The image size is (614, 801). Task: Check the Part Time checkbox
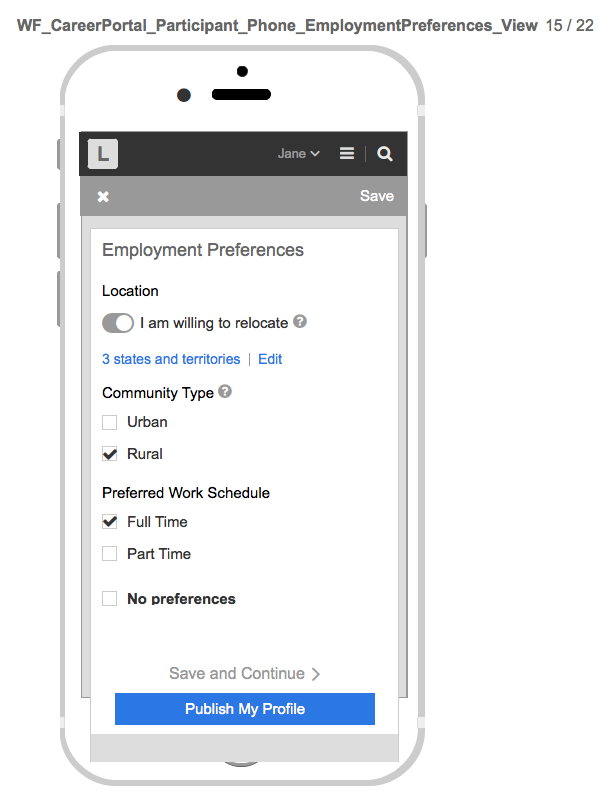110,554
